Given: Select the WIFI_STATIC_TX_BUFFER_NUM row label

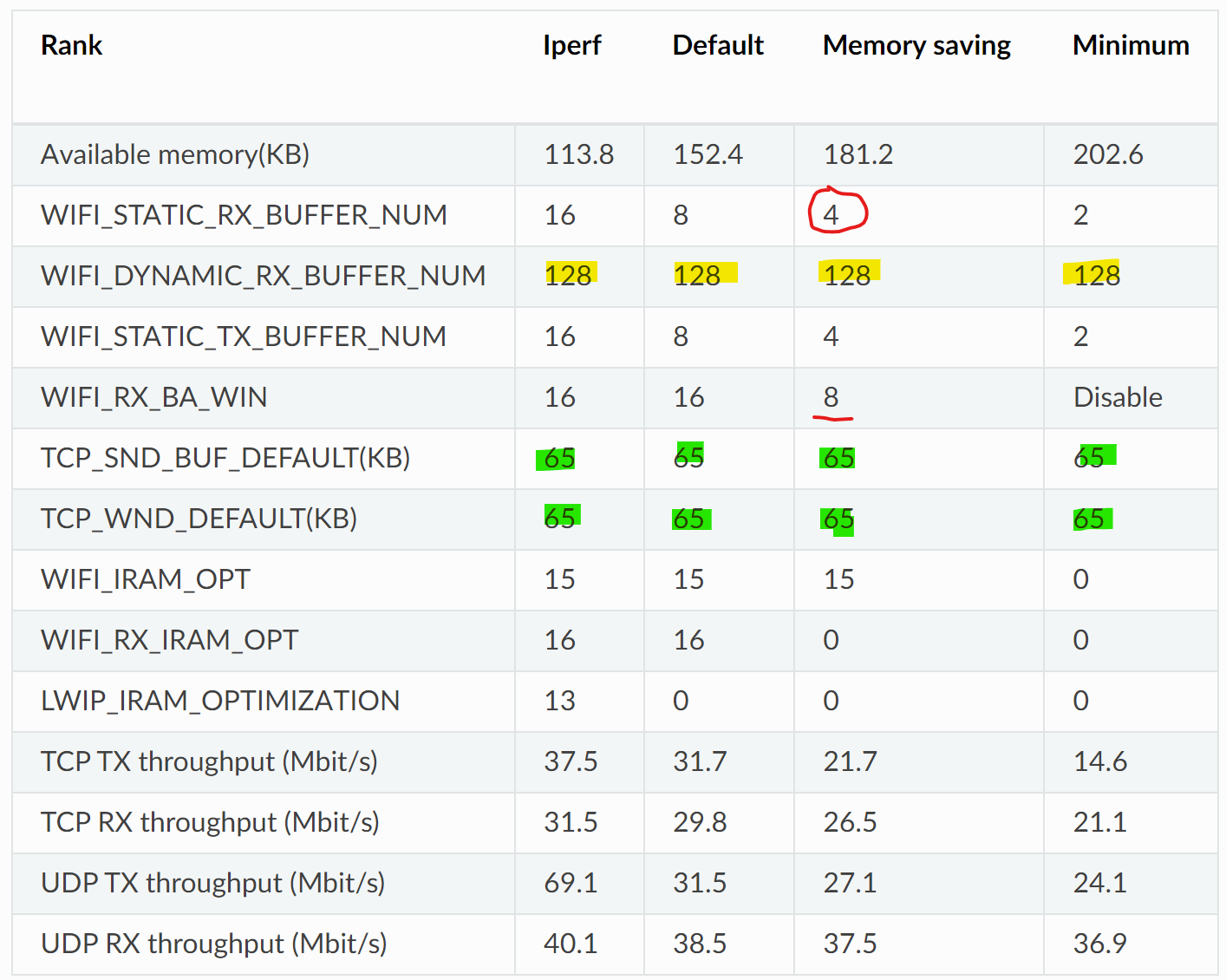Looking at the screenshot, I should coord(244,336).
